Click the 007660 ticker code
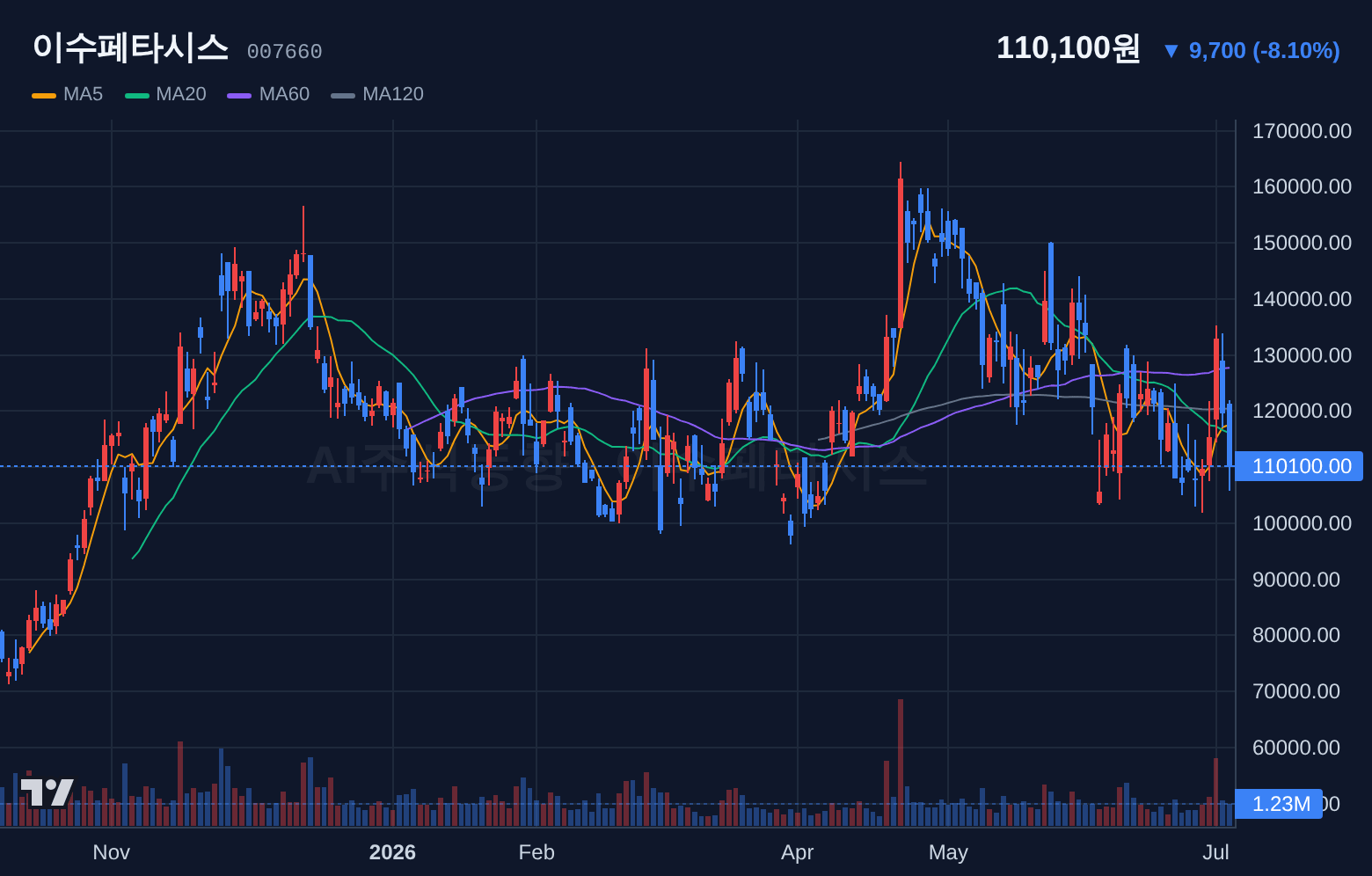The height and width of the screenshot is (876, 1372). pyautogui.click(x=284, y=52)
